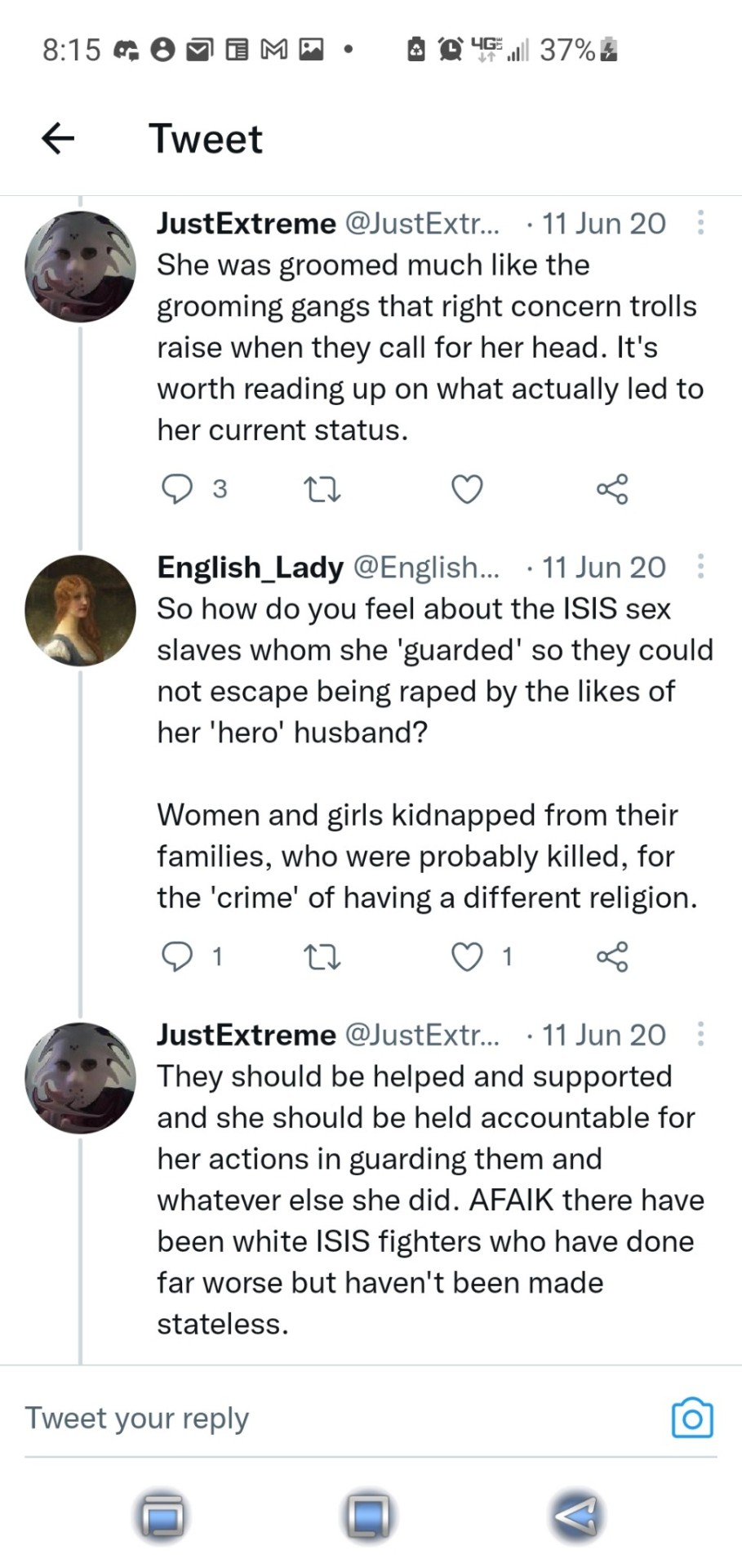The image size is (742, 1568).
Task: Open more options on English_Lady's tweet
Action: pos(700,567)
